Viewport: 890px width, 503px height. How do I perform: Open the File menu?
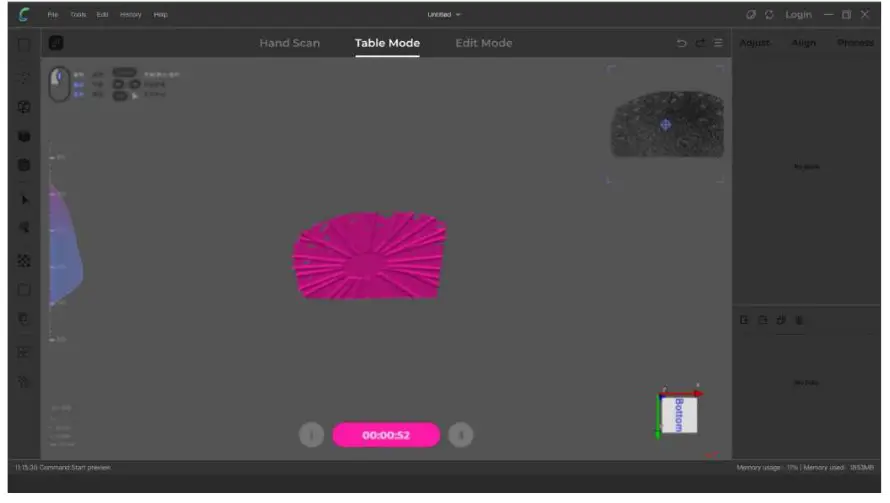53,15
